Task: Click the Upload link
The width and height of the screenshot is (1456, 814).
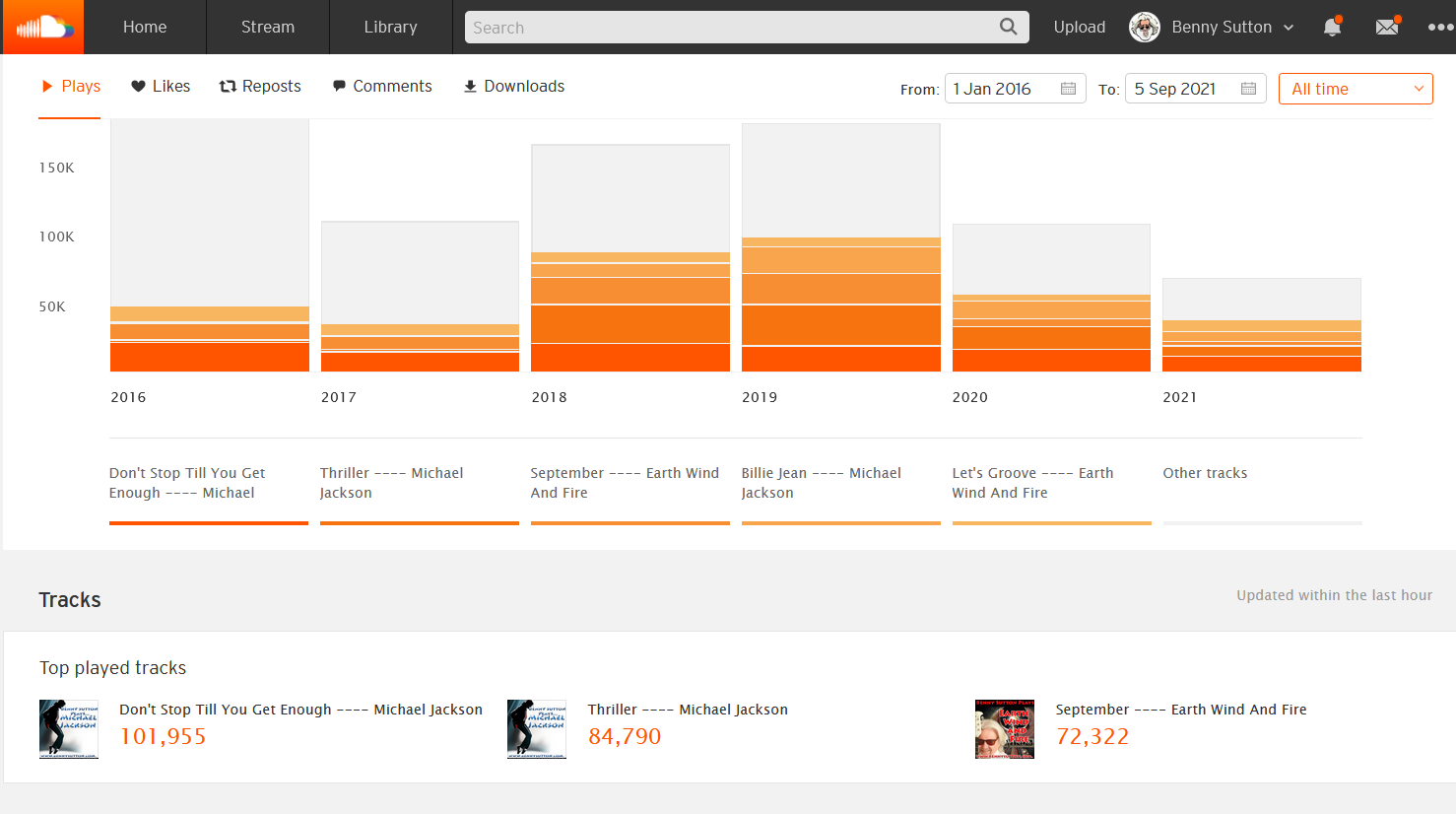Action: (x=1079, y=27)
